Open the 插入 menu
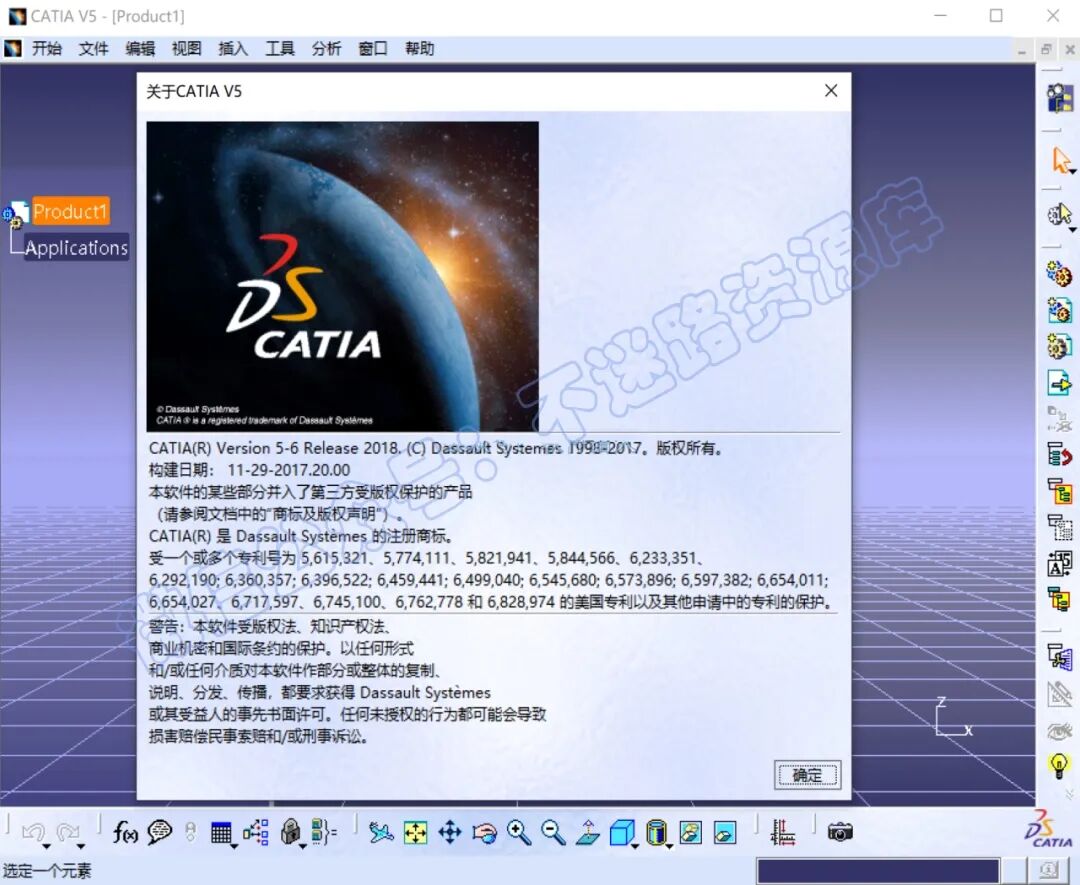 (x=233, y=49)
